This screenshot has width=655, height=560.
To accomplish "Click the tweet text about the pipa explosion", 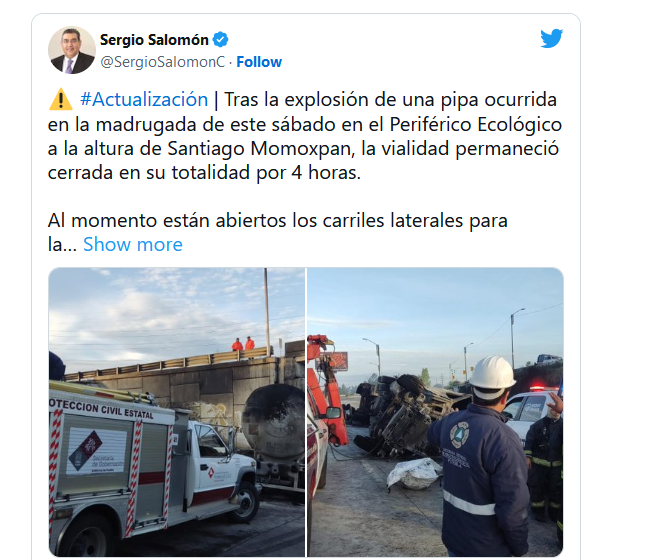I will pyautogui.click(x=305, y=136).
